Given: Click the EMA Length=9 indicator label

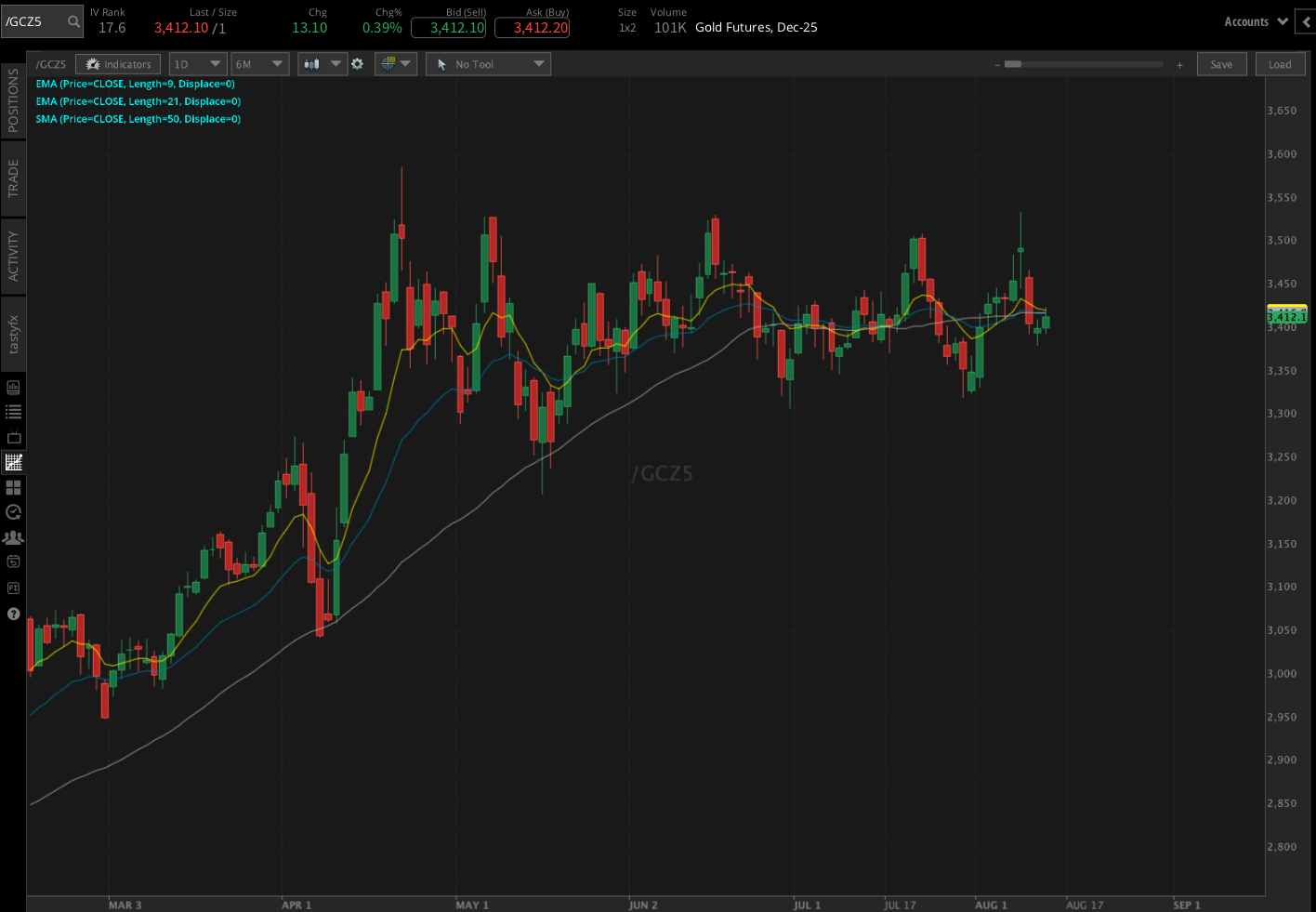Looking at the screenshot, I should click(135, 84).
